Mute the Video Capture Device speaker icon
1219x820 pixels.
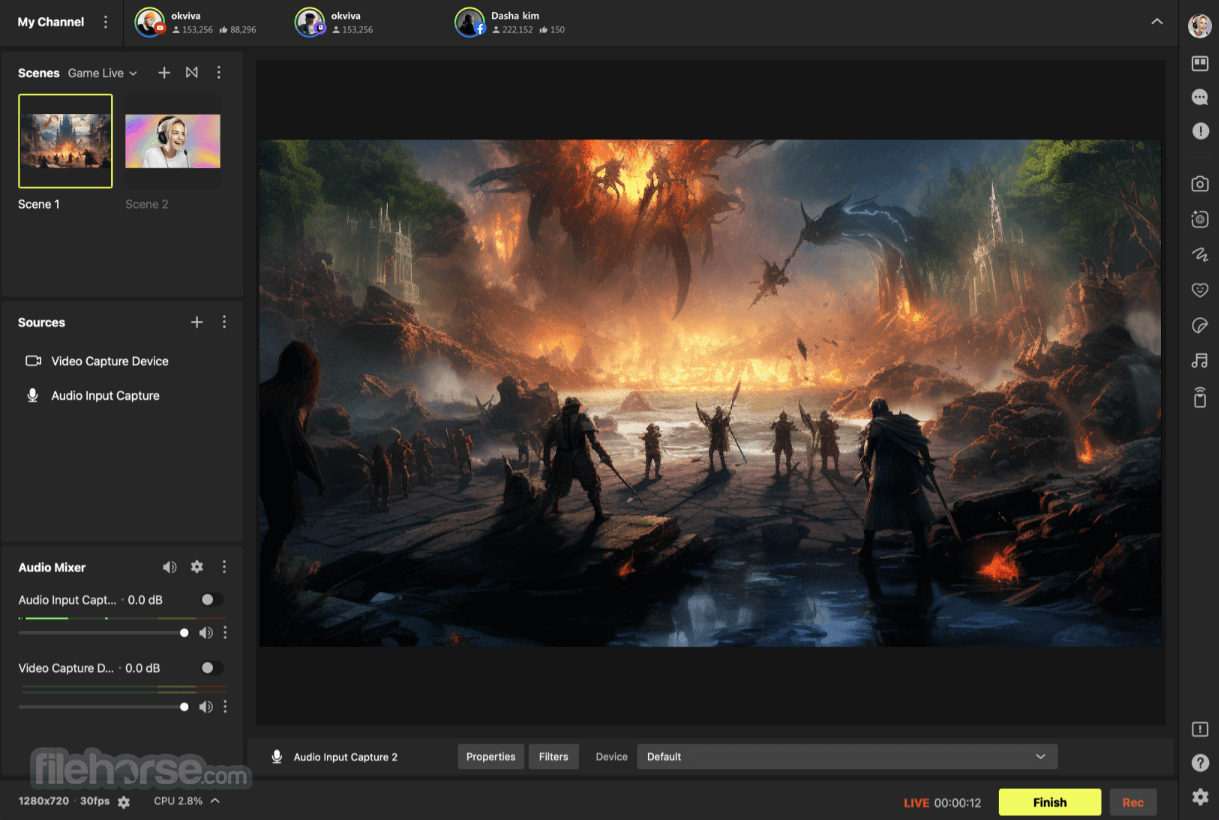[206, 707]
